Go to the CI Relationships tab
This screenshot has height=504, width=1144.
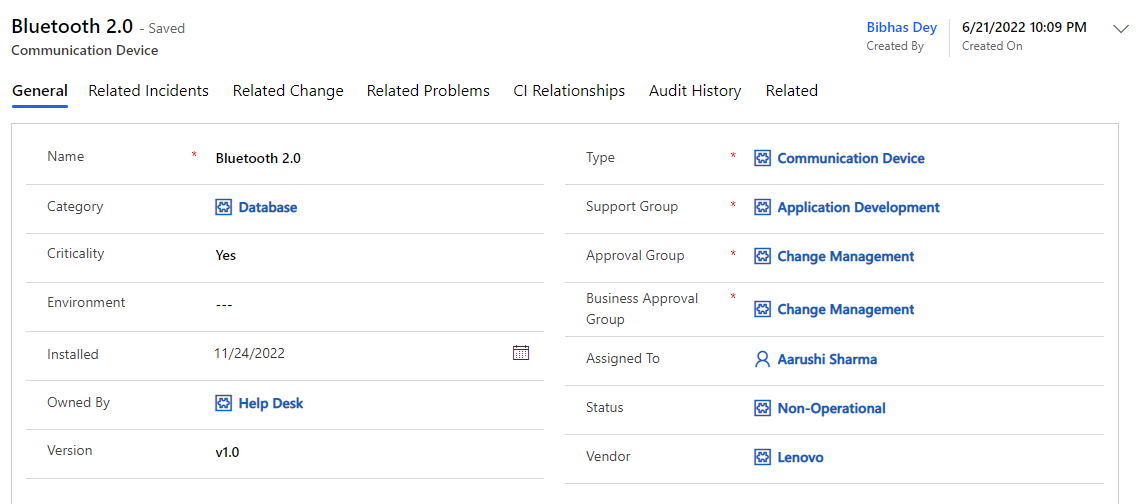click(x=569, y=91)
